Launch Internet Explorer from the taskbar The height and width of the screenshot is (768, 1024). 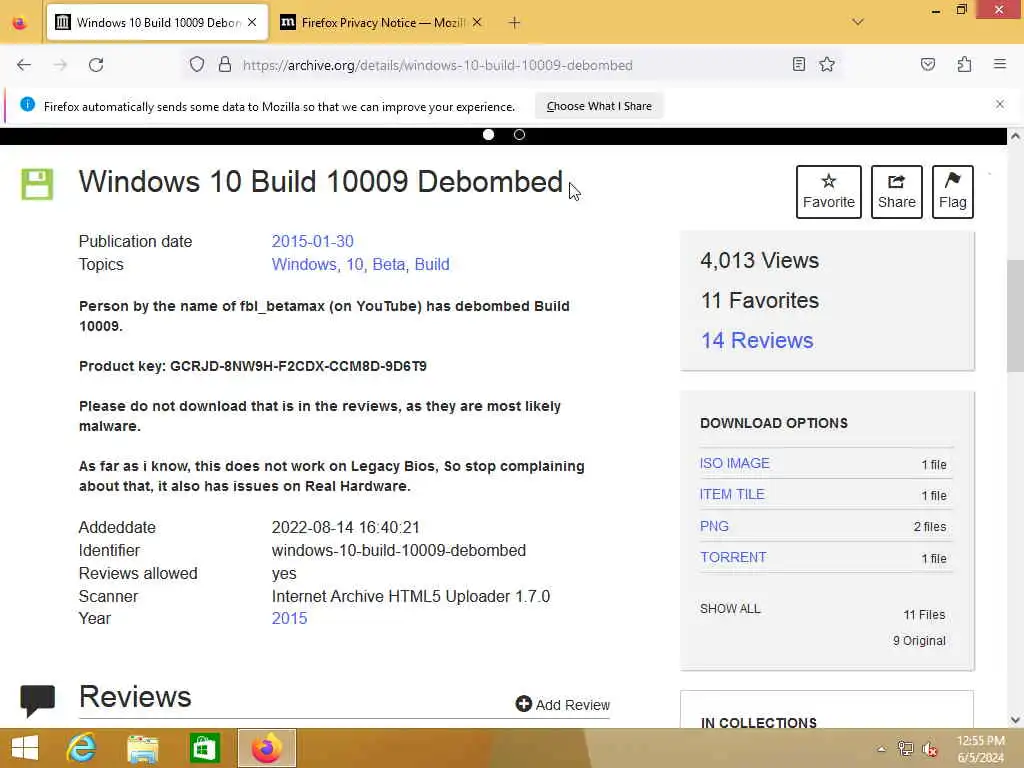82,748
